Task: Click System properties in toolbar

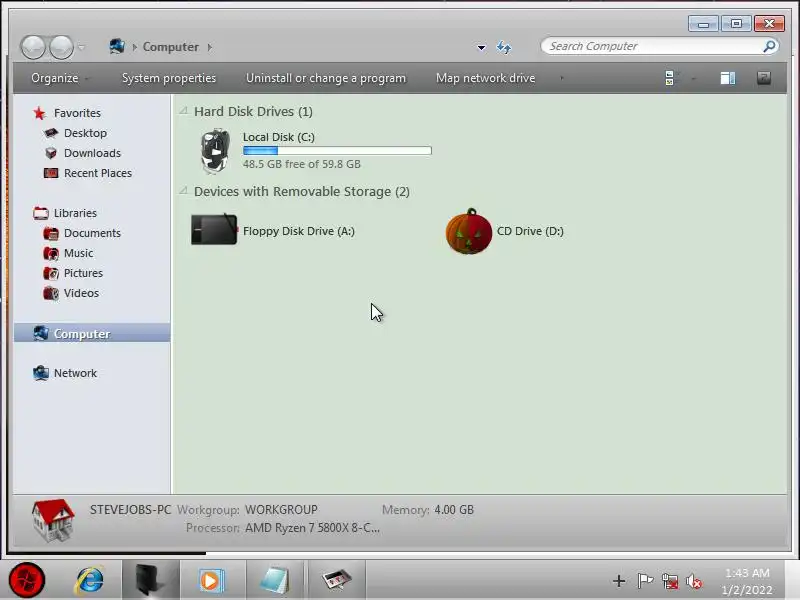Action: (x=169, y=78)
